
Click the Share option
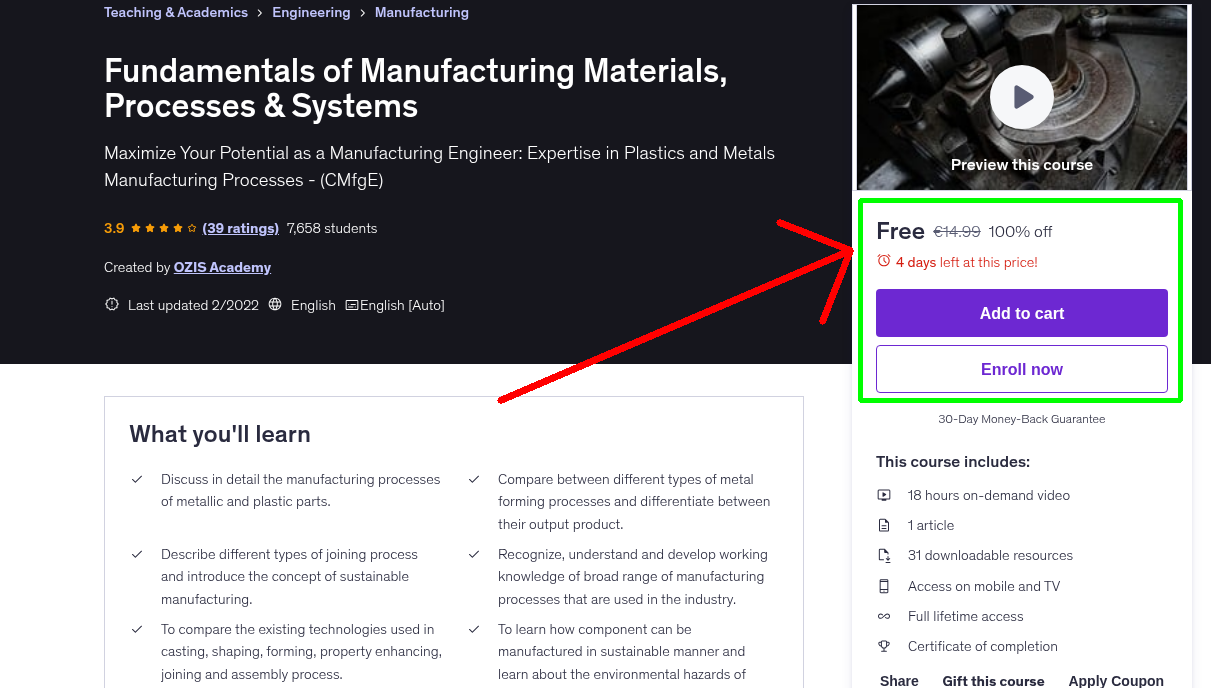[x=898, y=680]
